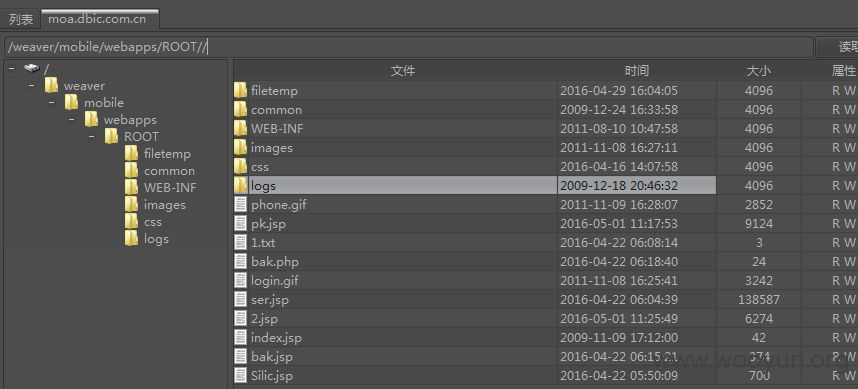Select the moa.dbic.com.cn tab
This screenshot has height=389, width=858.
[x=100, y=19]
